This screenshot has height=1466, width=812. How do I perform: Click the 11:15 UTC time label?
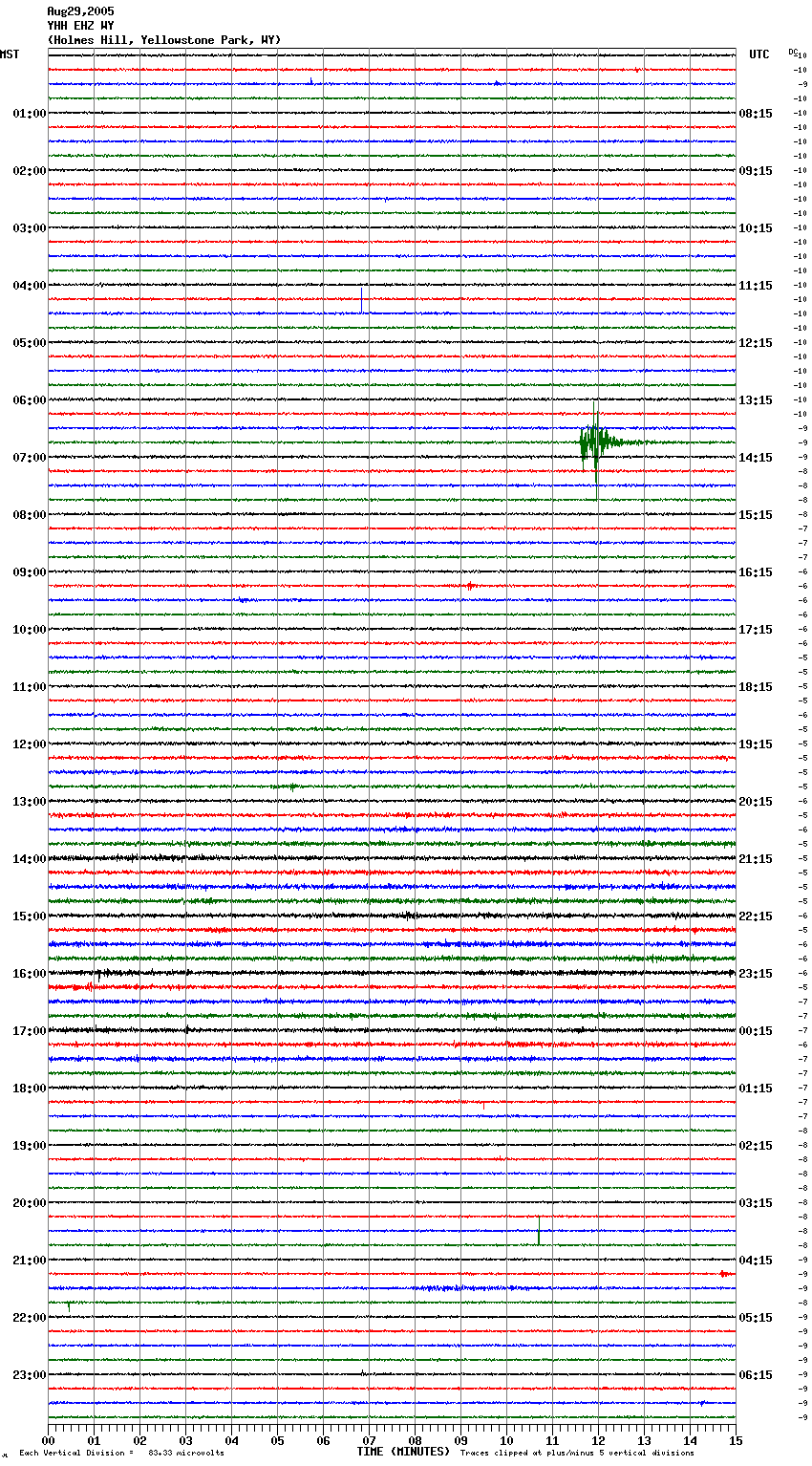pos(756,286)
